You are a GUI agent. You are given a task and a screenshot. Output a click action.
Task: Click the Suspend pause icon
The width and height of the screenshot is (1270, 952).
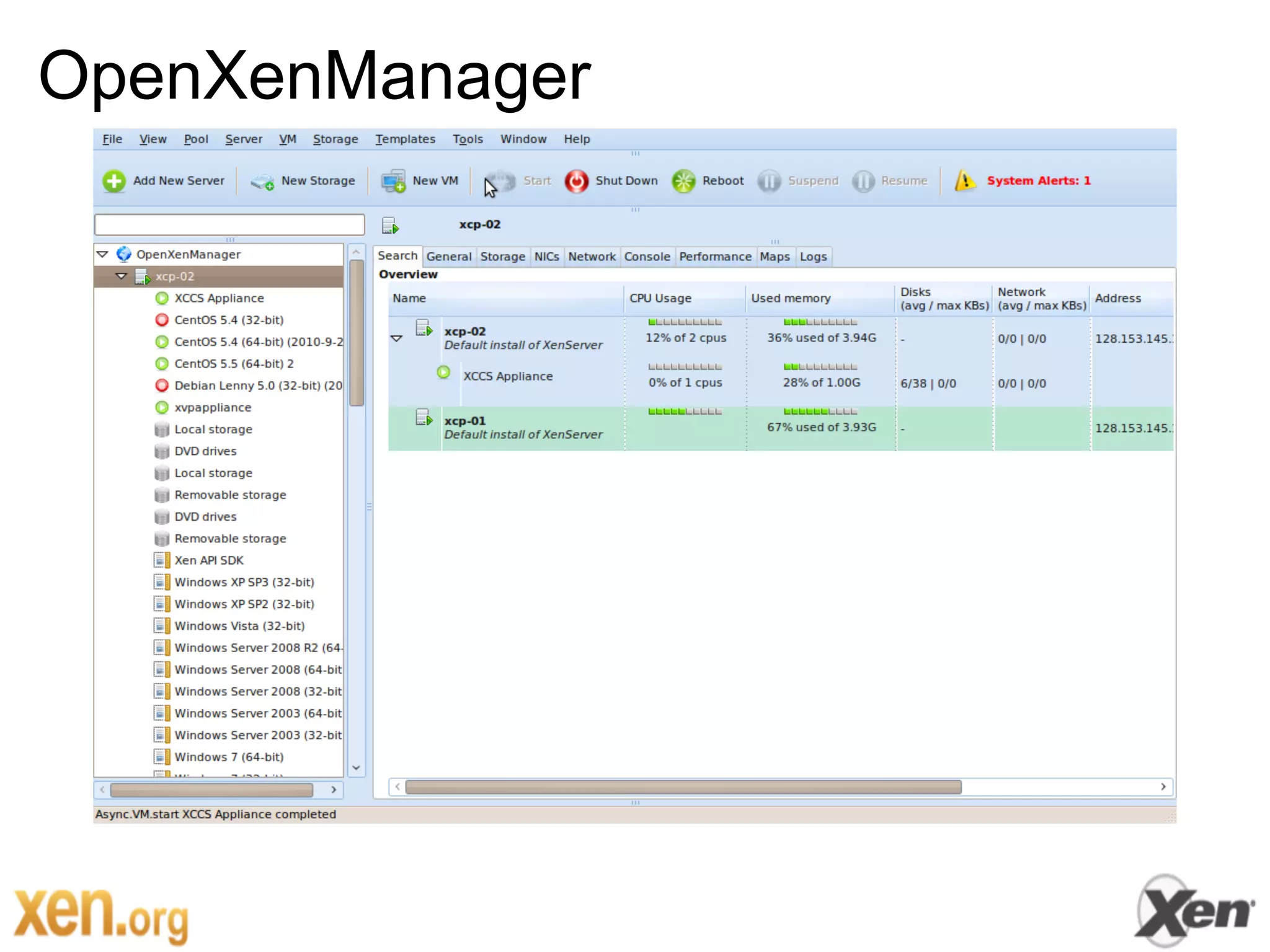coord(769,181)
